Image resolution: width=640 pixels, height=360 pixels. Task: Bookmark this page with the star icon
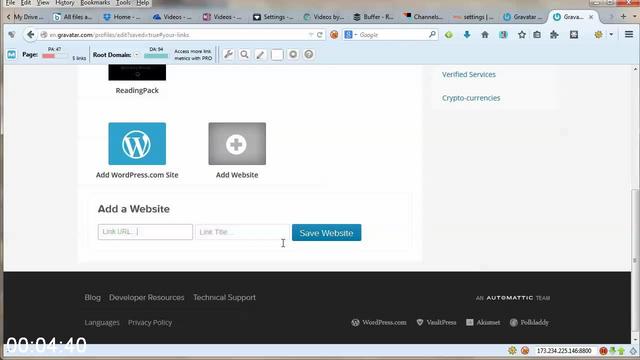(x=522, y=35)
